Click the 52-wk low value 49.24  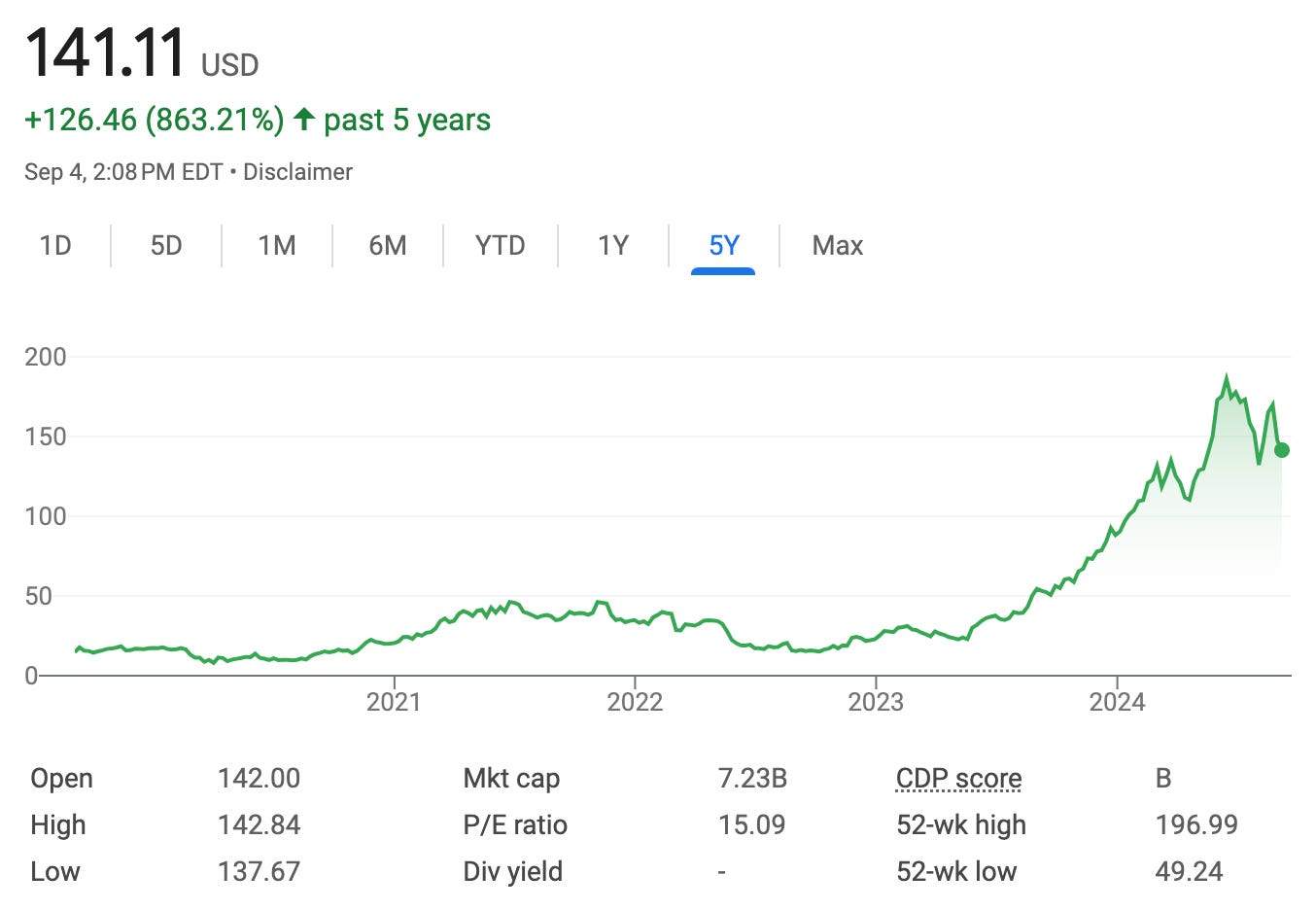1189,872
